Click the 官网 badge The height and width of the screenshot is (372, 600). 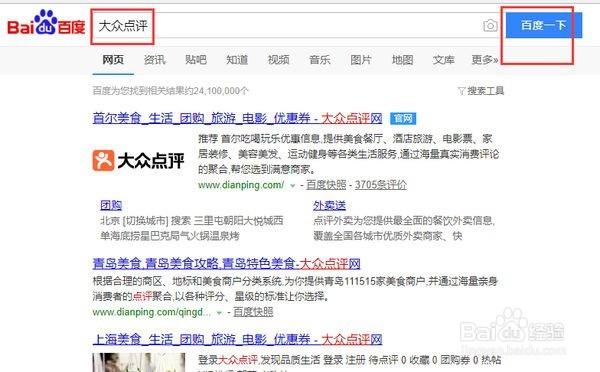pos(403,118)
